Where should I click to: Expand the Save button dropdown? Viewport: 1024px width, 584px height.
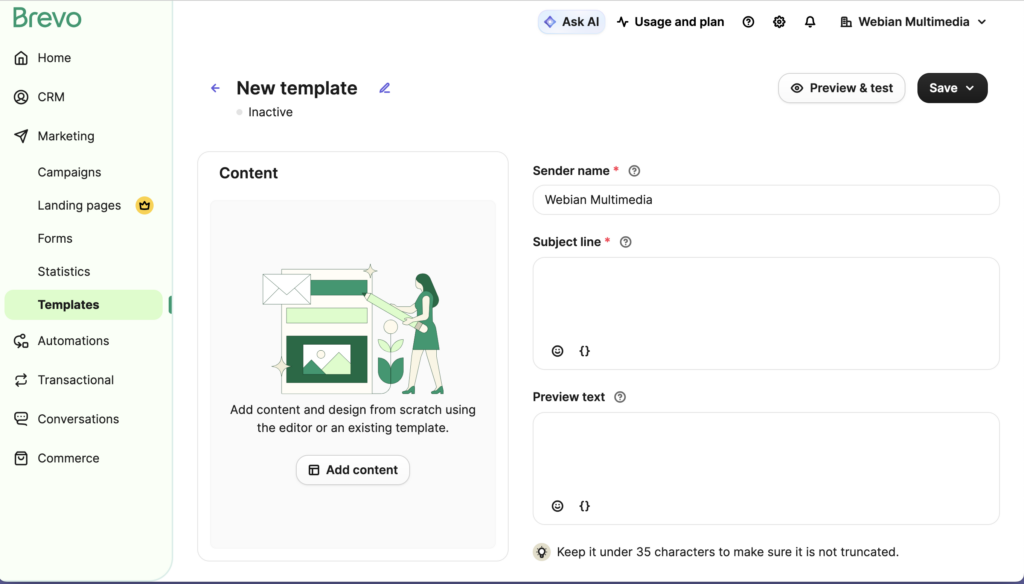click(970, 88)
